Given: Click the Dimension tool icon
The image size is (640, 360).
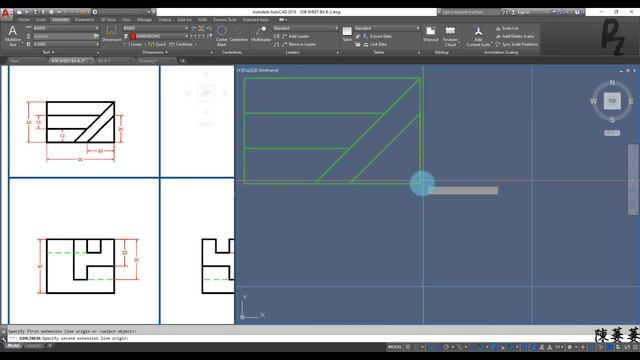Looking at the screenshot, I should (x=111, y=34).
